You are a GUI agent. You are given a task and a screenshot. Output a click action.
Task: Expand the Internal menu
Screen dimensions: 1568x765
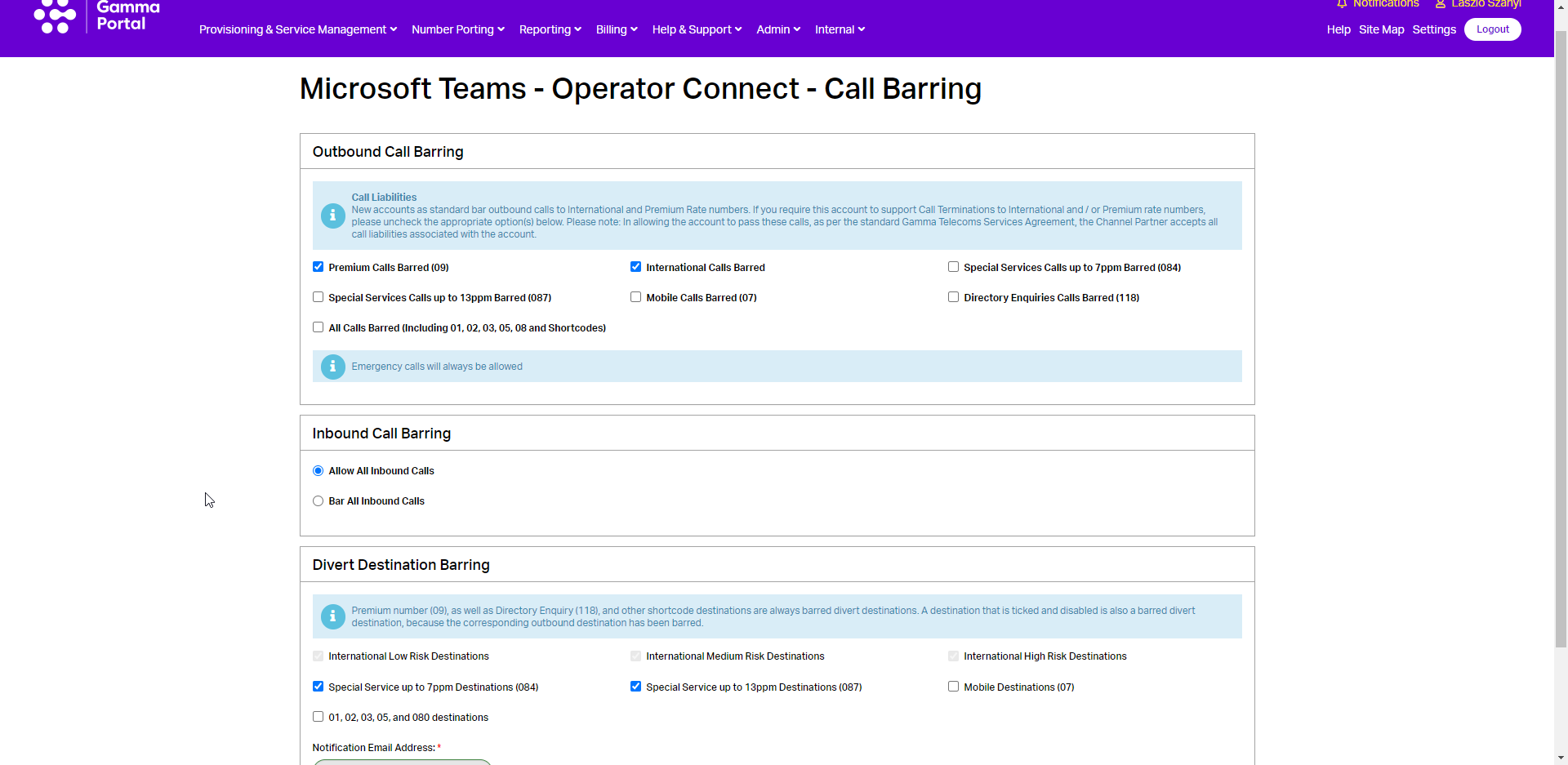pos(840,29)
